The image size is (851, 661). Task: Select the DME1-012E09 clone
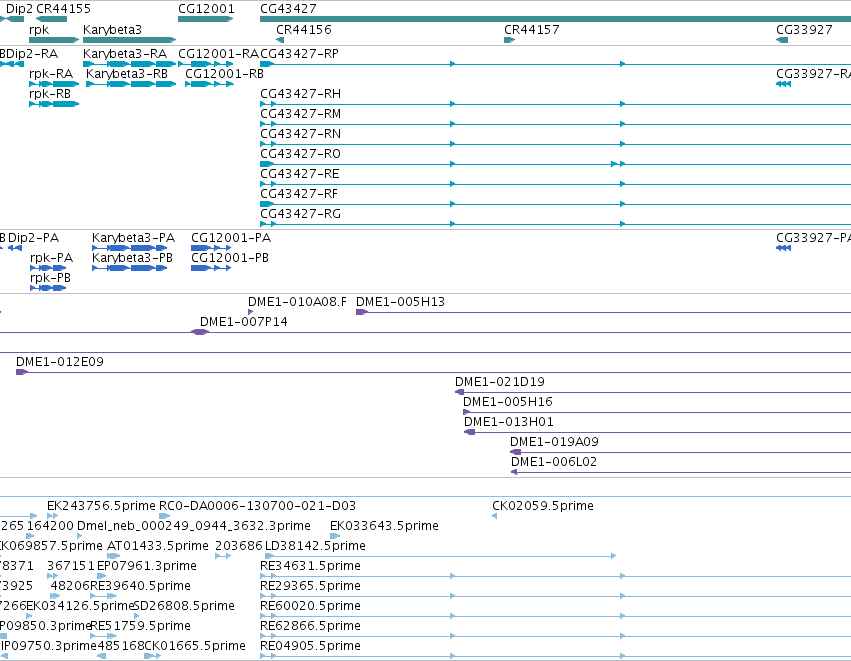60,363
